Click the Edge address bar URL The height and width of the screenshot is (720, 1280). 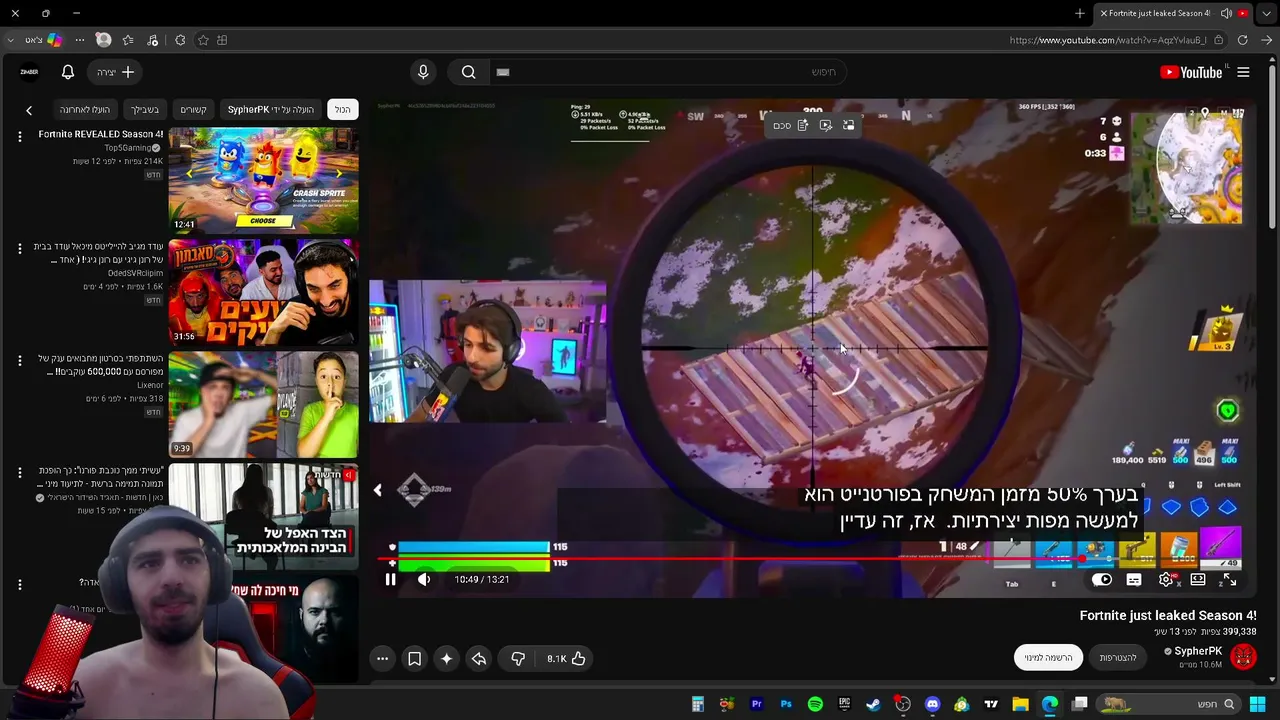(1107, 40)
